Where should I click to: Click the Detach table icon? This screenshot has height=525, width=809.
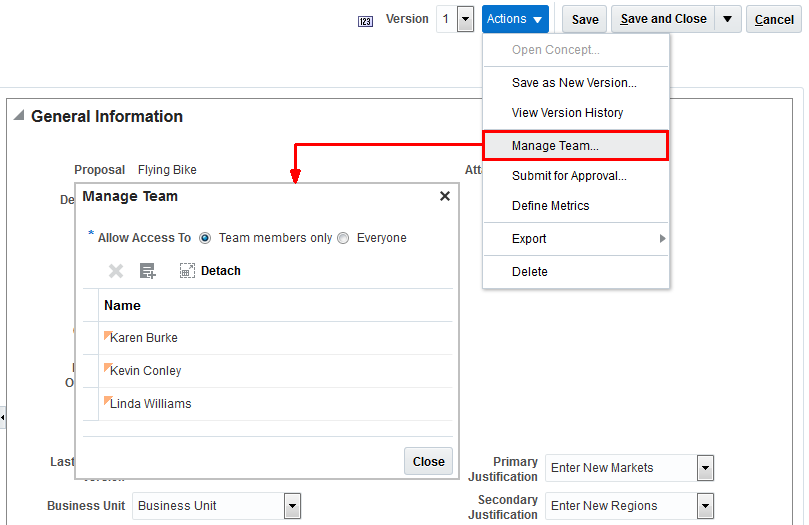pos(187,271)
